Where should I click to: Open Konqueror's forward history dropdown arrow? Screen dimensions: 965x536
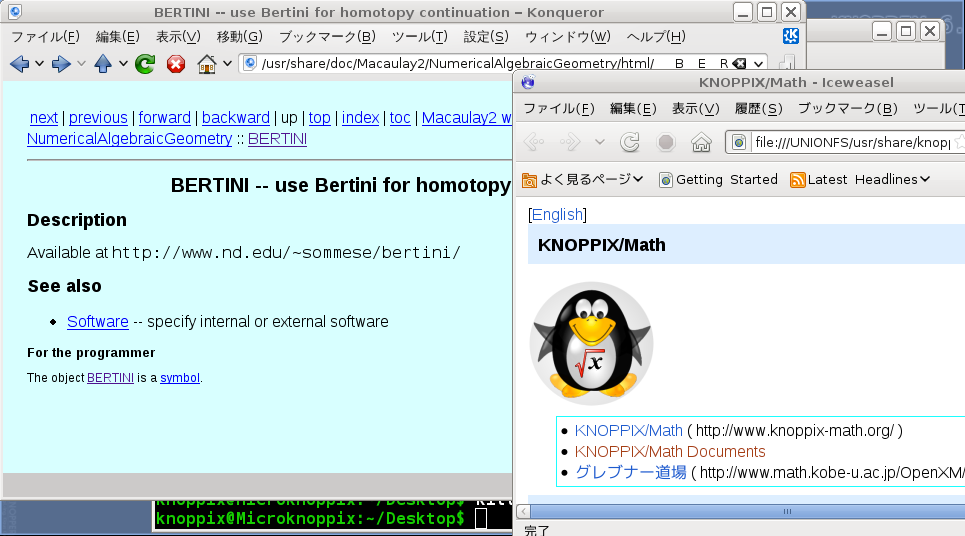(x=81, y=63)
